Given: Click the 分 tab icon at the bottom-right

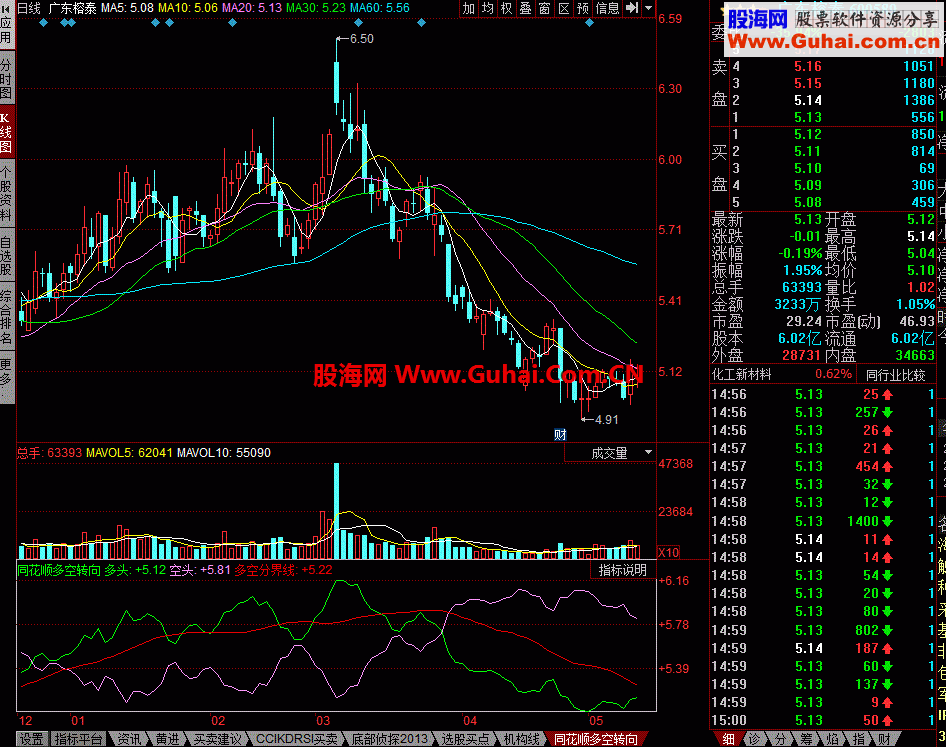Looking at the screenshot, I should (x=781, y=739).
